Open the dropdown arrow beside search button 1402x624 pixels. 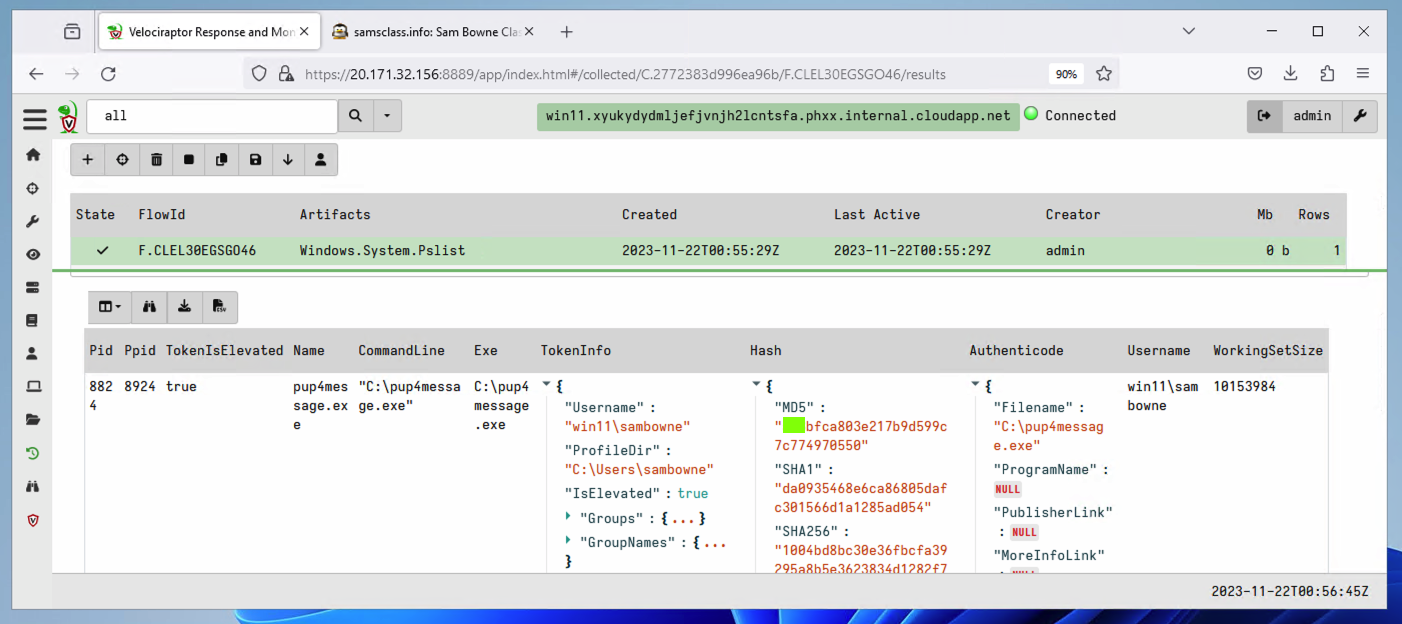387,116
